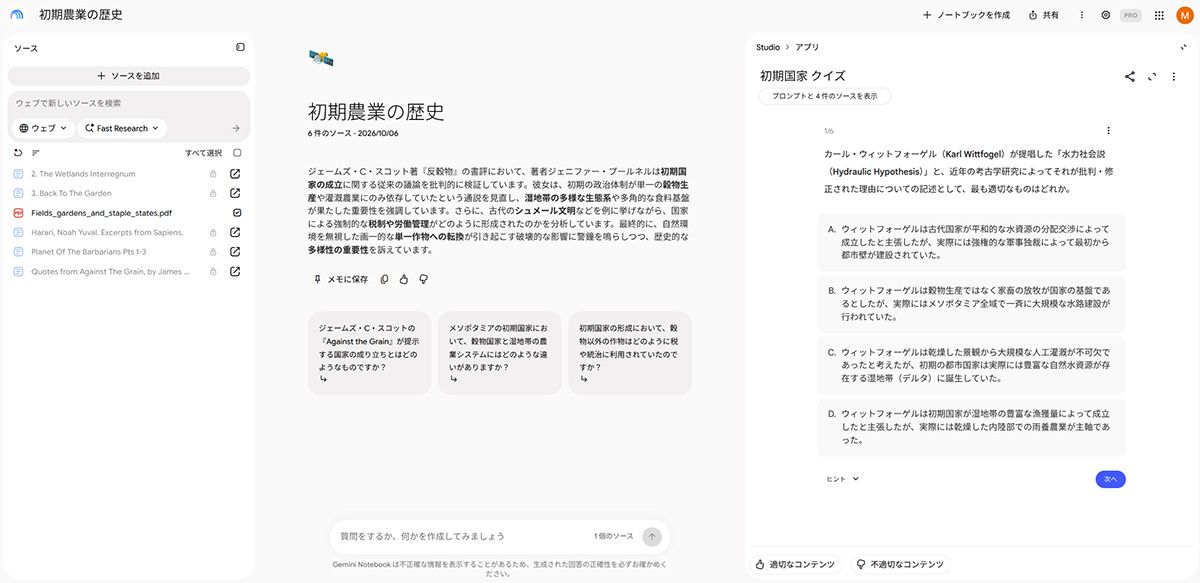This screenshot has width=1200, height=583.
Task: Choose quiz answer option B
Action: point(972,304)
